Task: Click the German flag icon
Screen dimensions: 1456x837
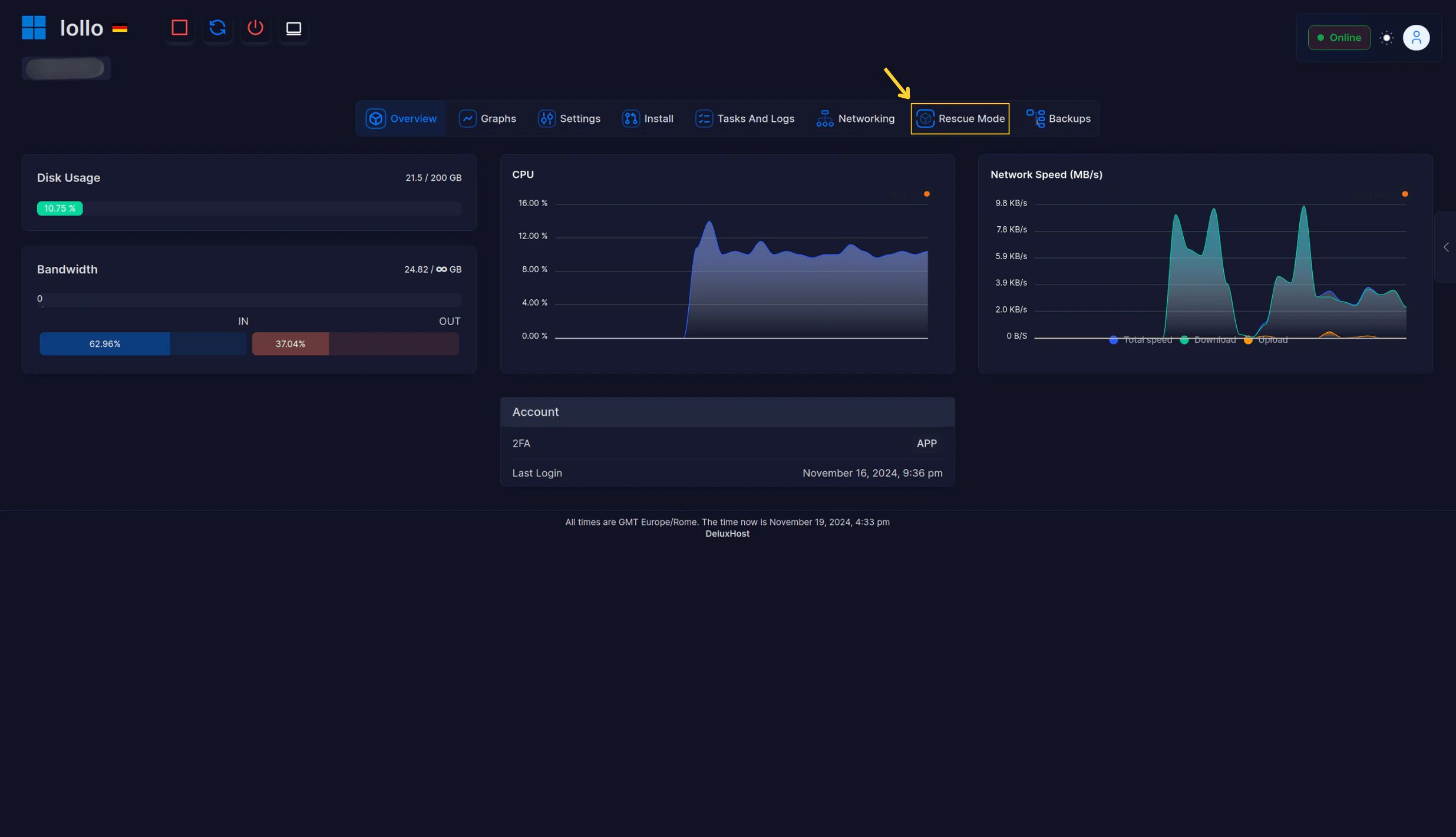Action: point(120,28)
